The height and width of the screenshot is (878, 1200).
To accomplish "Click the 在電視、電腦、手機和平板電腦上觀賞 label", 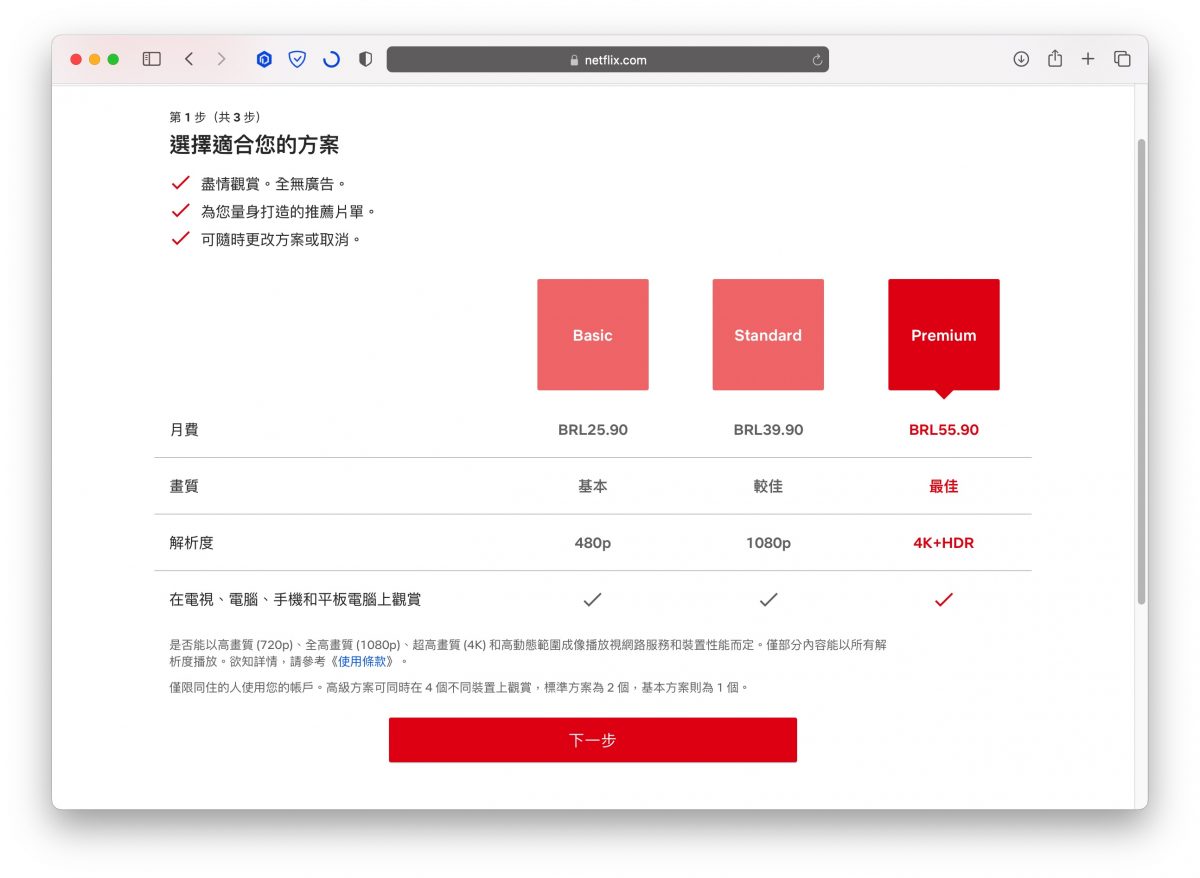I will coord(295,600).
